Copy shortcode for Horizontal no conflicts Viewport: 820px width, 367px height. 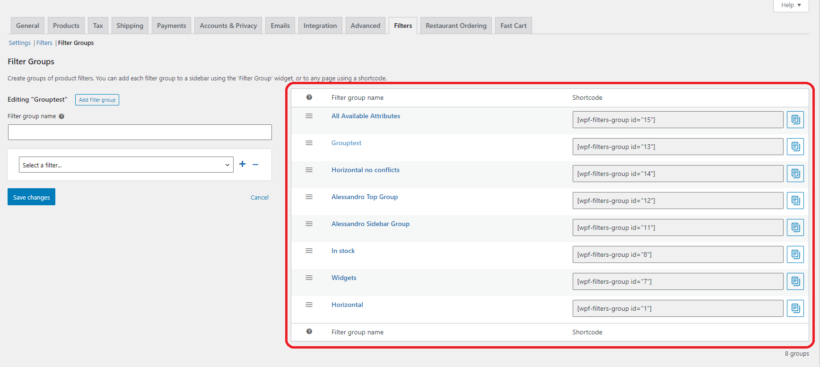click(795, 174)
